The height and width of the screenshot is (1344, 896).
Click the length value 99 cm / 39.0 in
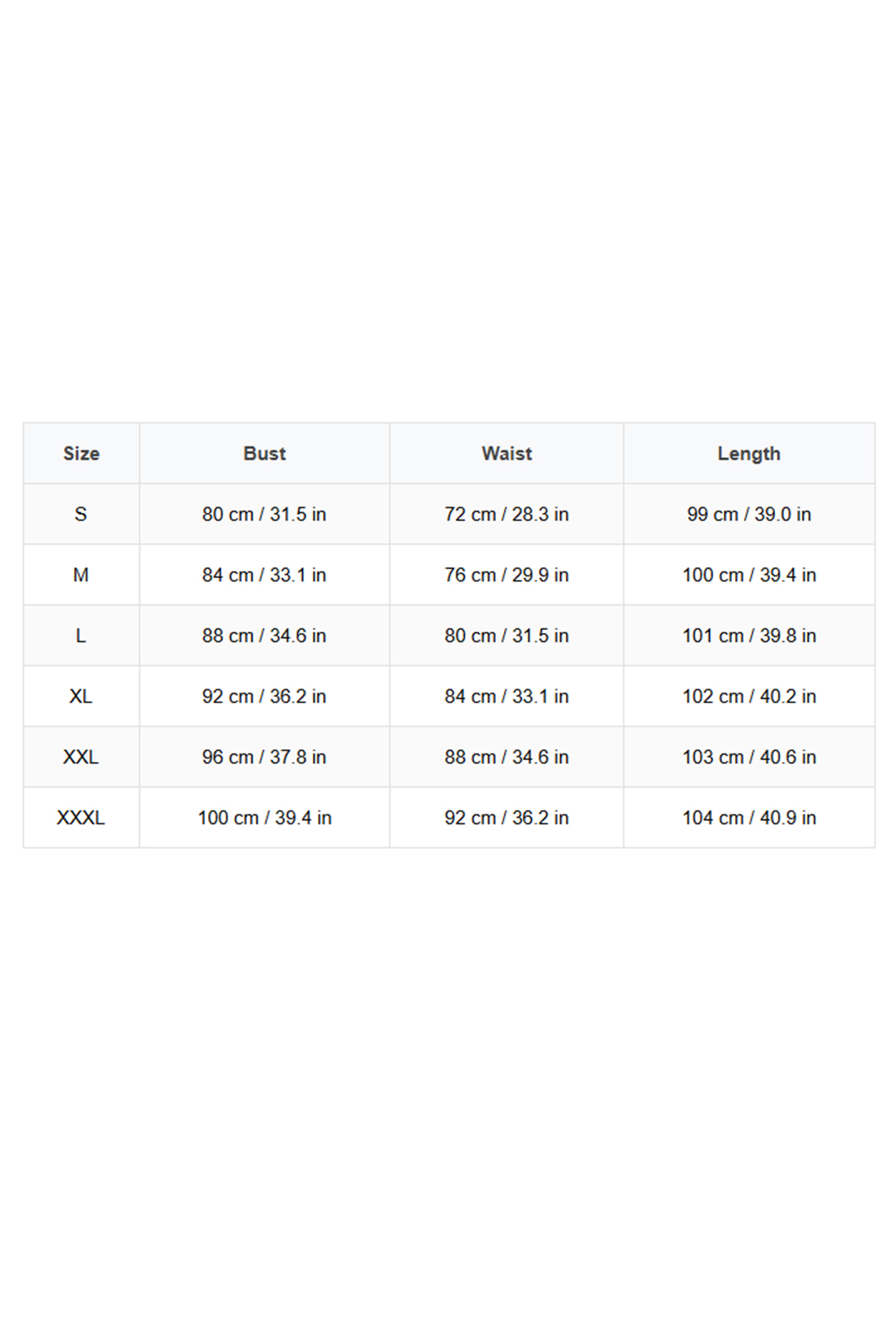[x=749, y=515]
